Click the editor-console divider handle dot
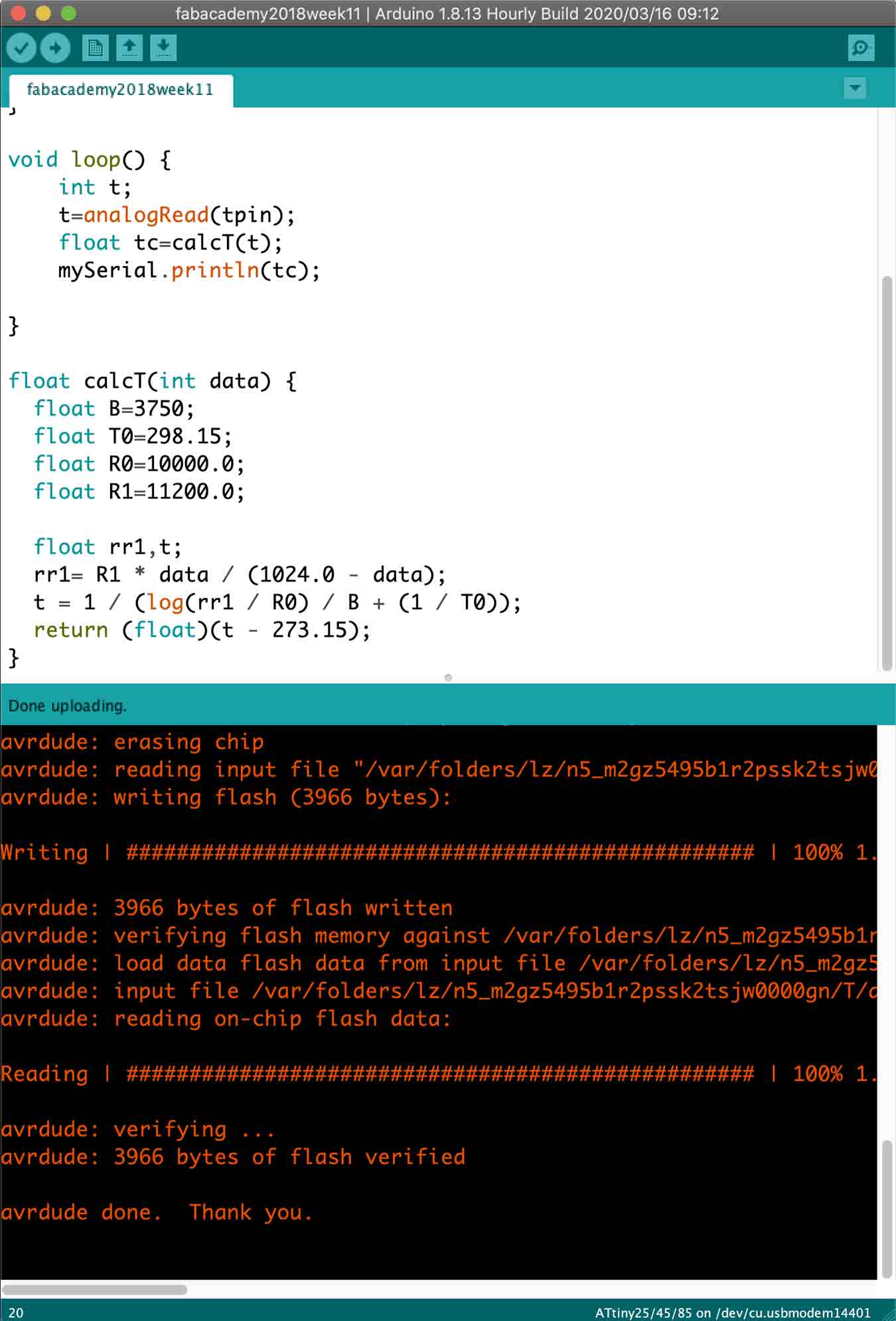 tap(448, 678)
